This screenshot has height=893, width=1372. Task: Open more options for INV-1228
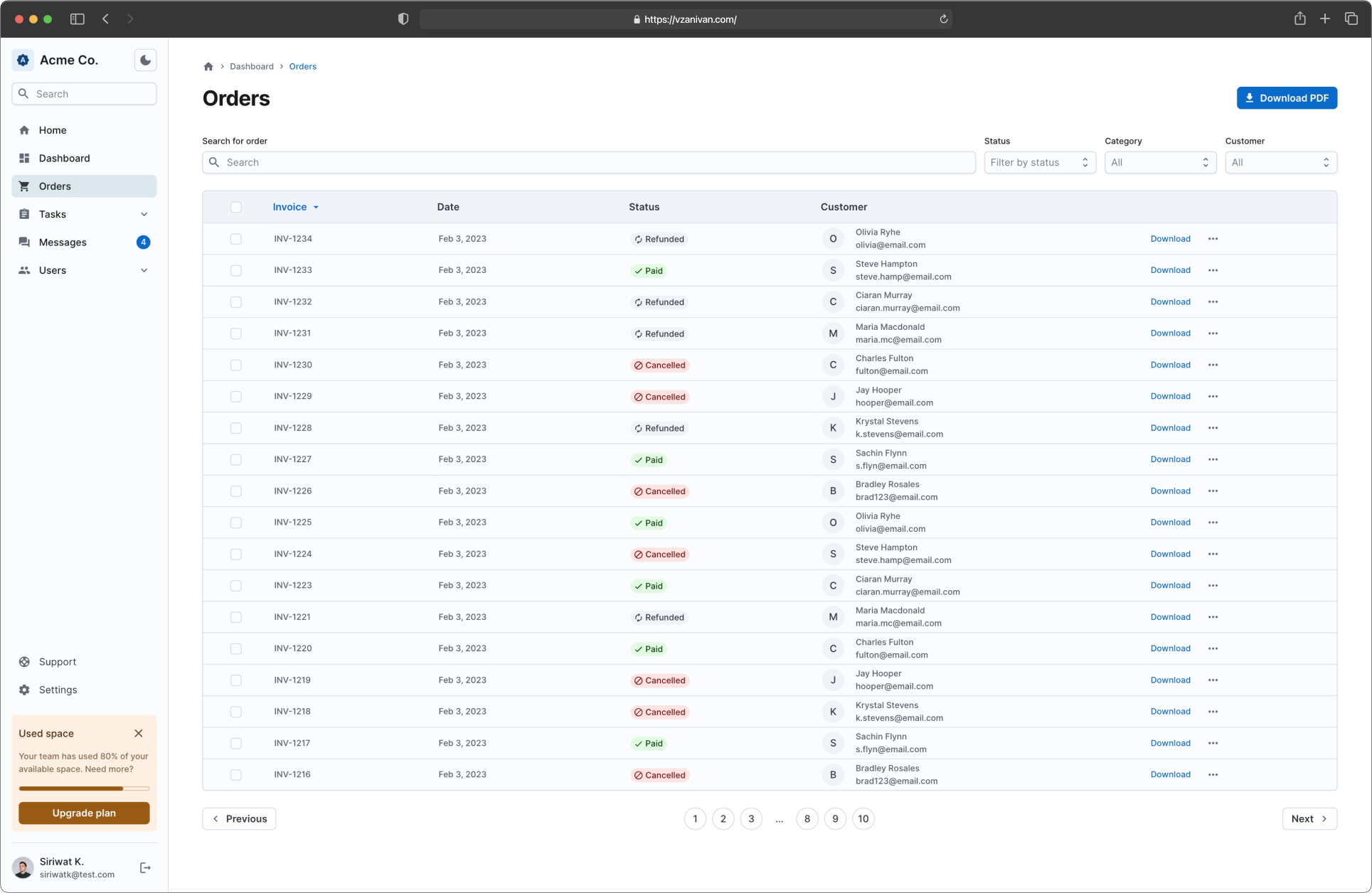(1213, 428)
